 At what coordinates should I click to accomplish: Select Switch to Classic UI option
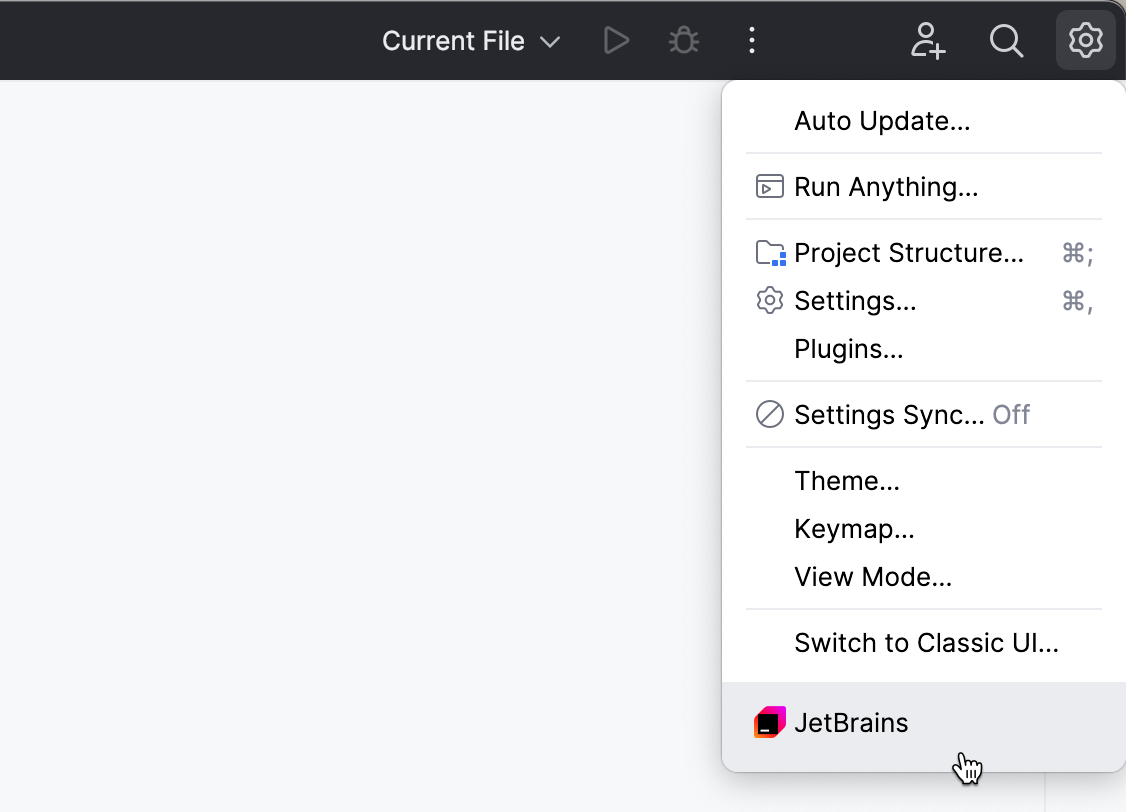pos(926,643)
